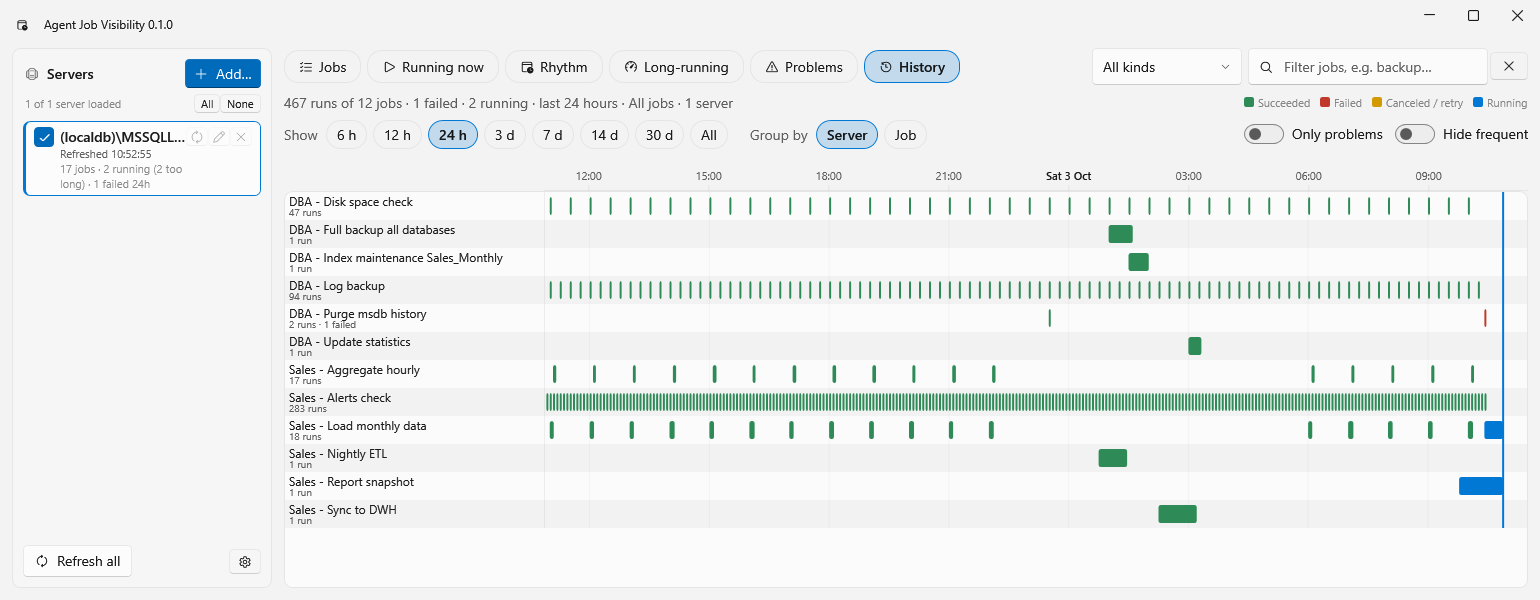Click the Agent Job Visibility app icon in title bar
The height and width of the screenshot is (600, 1540).
click(x=23, y=24)
